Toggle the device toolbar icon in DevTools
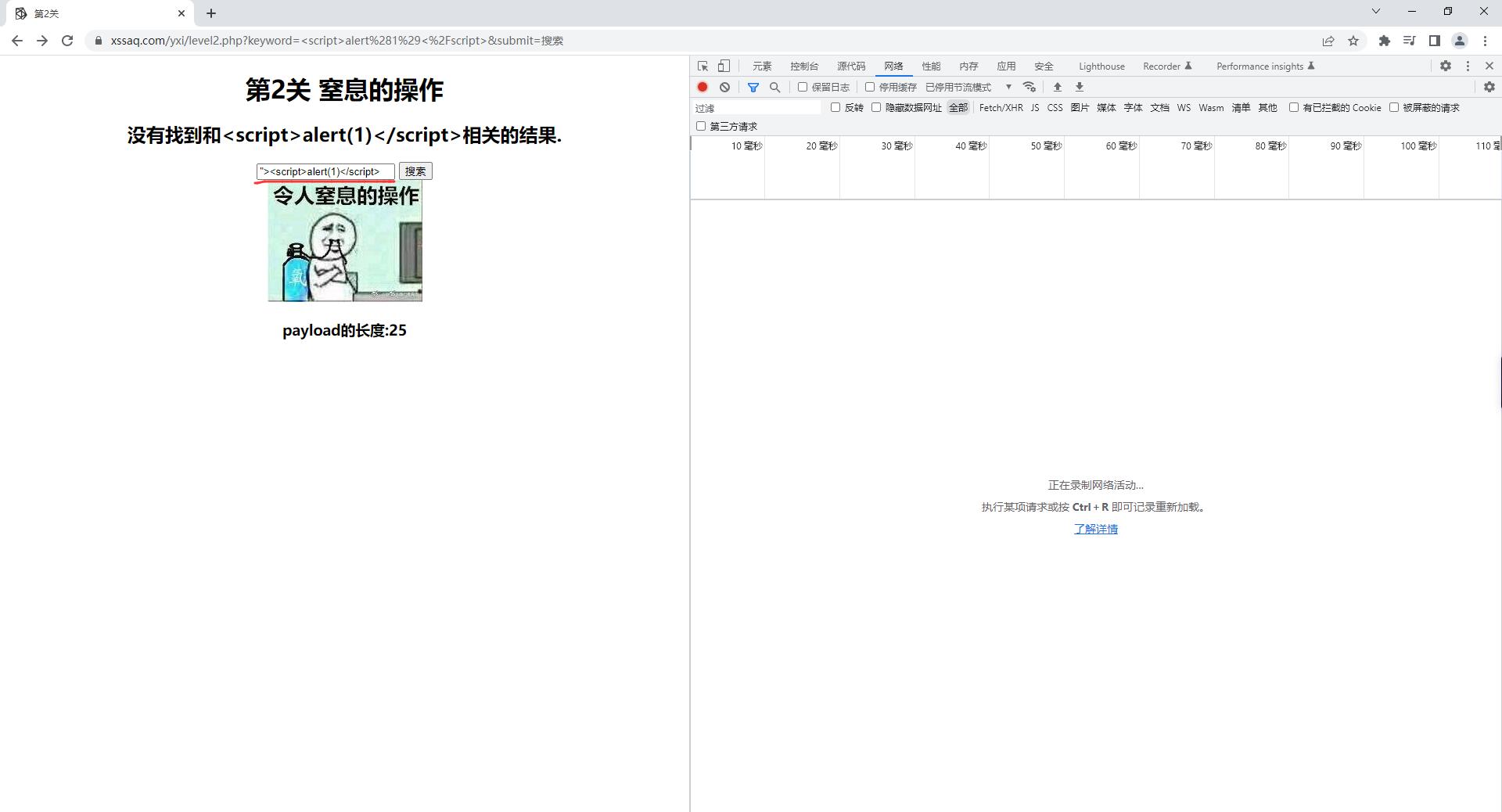 (x=724, y=66)
